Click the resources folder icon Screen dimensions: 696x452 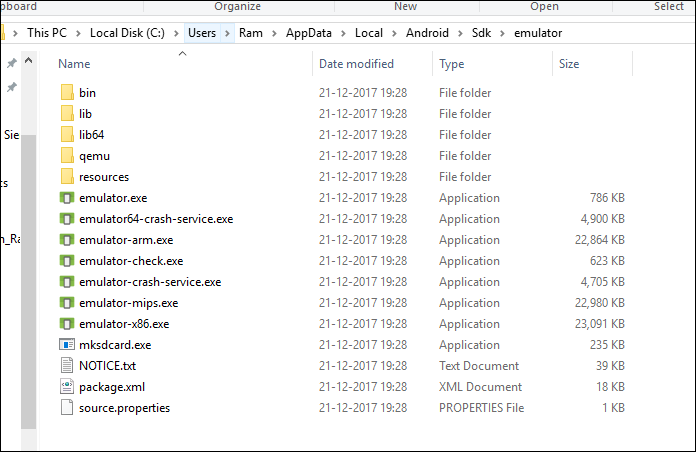coord(67,177)
